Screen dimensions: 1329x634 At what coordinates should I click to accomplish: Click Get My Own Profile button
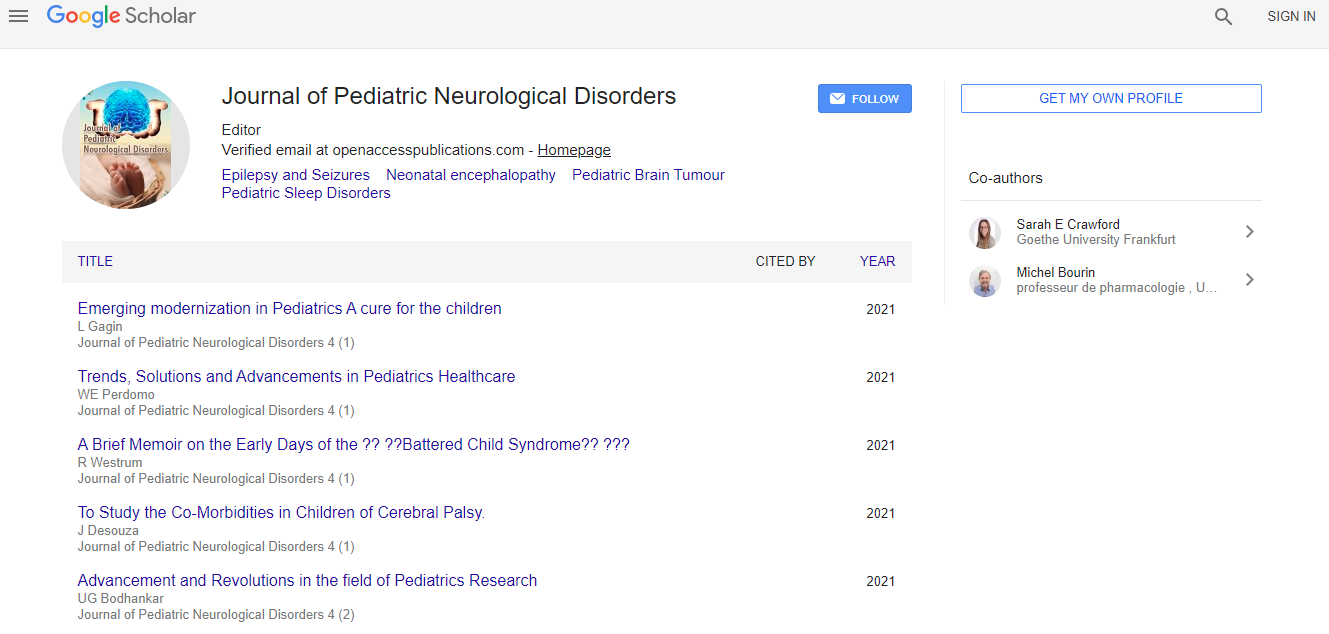coord(1110,98)
